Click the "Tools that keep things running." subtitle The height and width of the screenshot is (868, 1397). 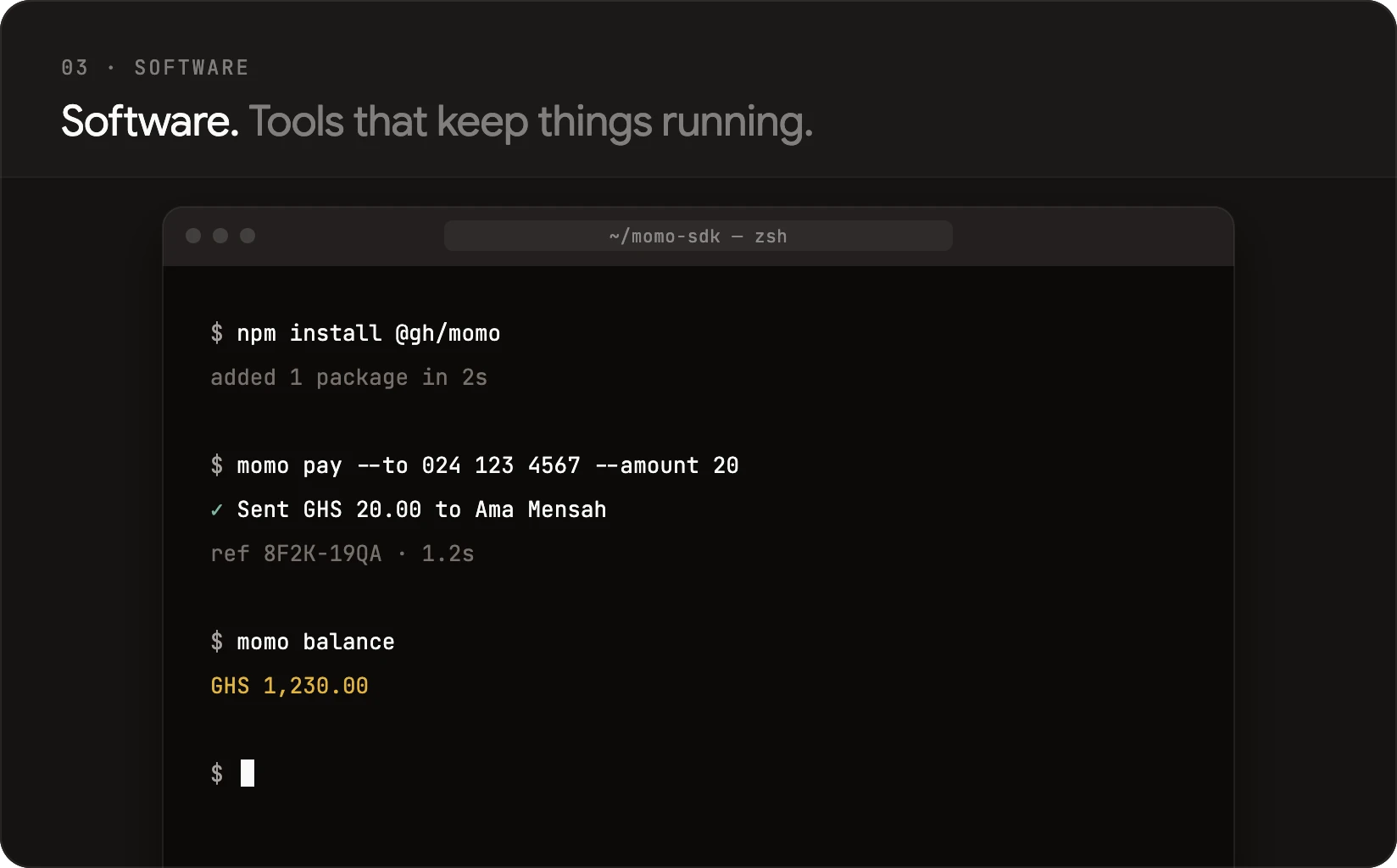click(531, 122)
